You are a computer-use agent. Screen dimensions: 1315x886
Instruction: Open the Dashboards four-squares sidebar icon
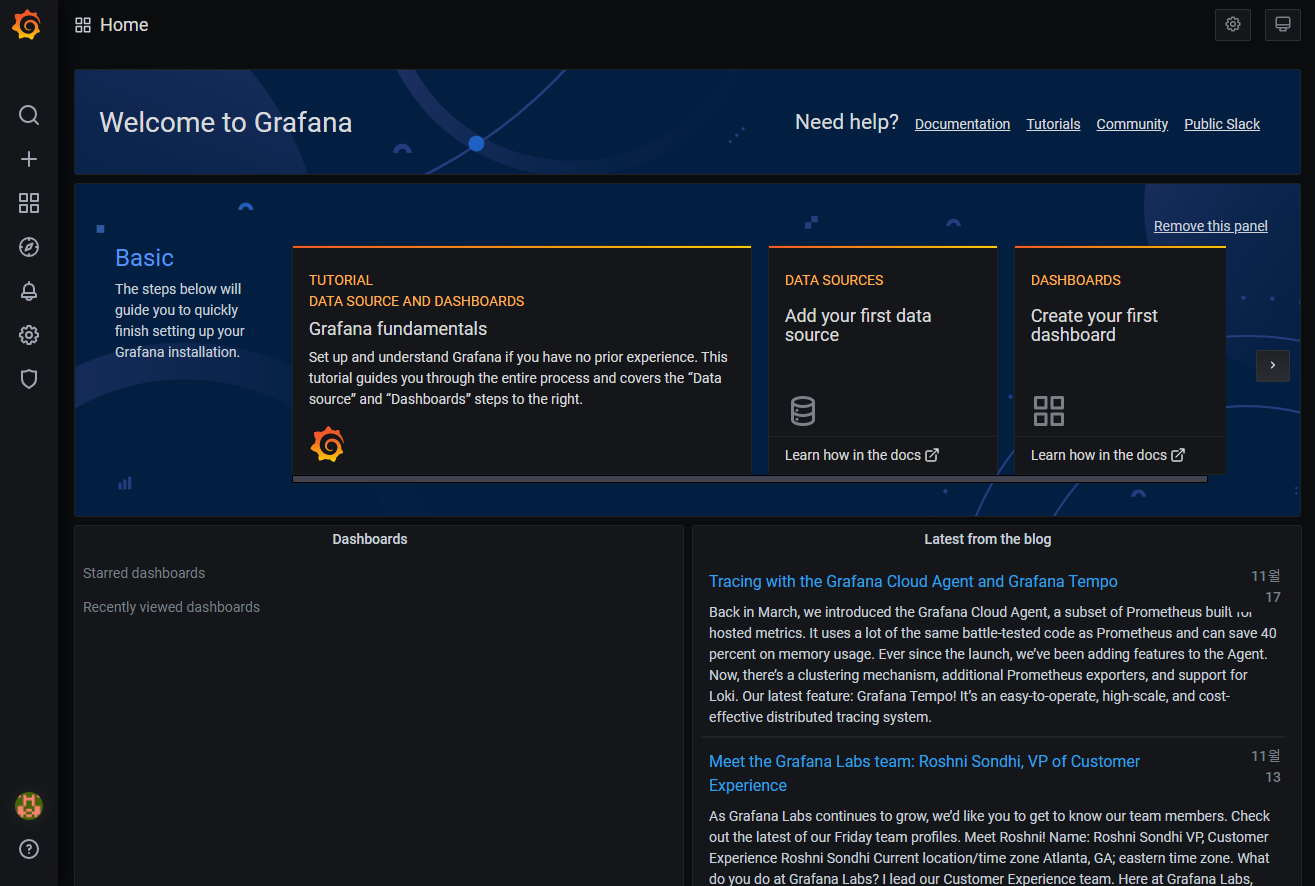point(29,203)
